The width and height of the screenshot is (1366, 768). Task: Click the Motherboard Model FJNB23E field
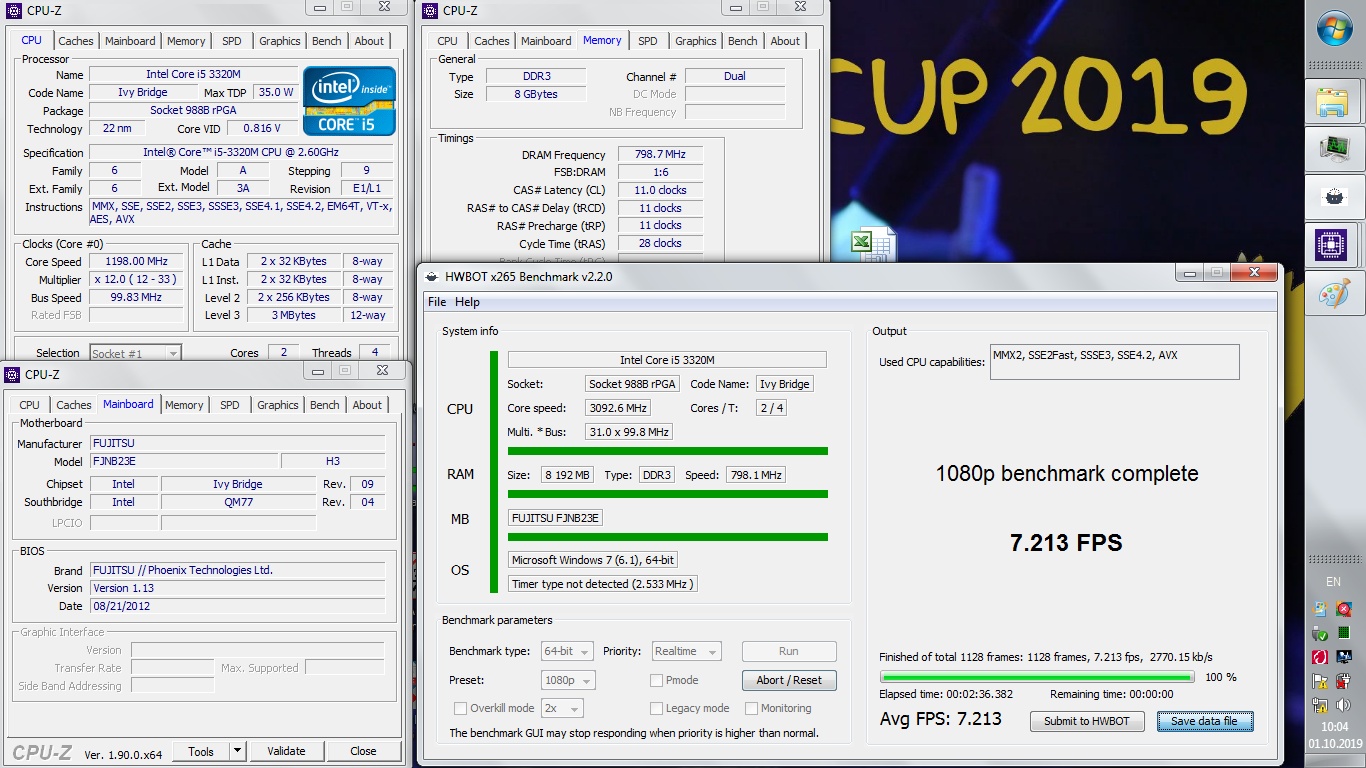183,461
